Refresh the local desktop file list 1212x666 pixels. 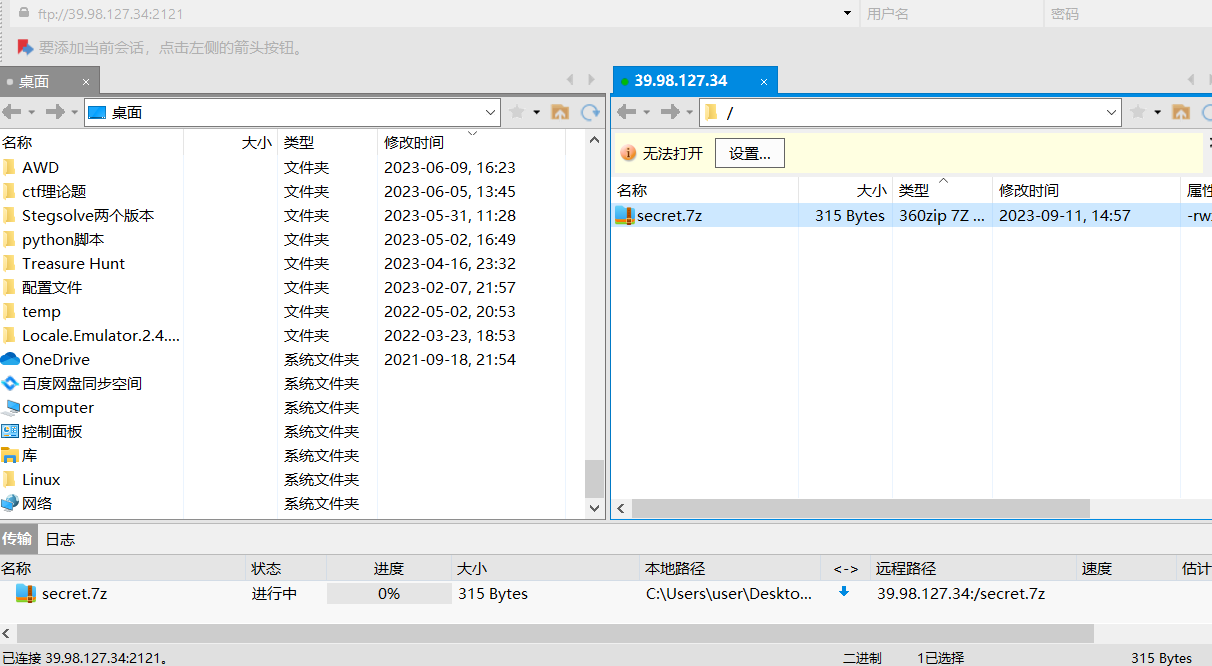pos(591,112)
